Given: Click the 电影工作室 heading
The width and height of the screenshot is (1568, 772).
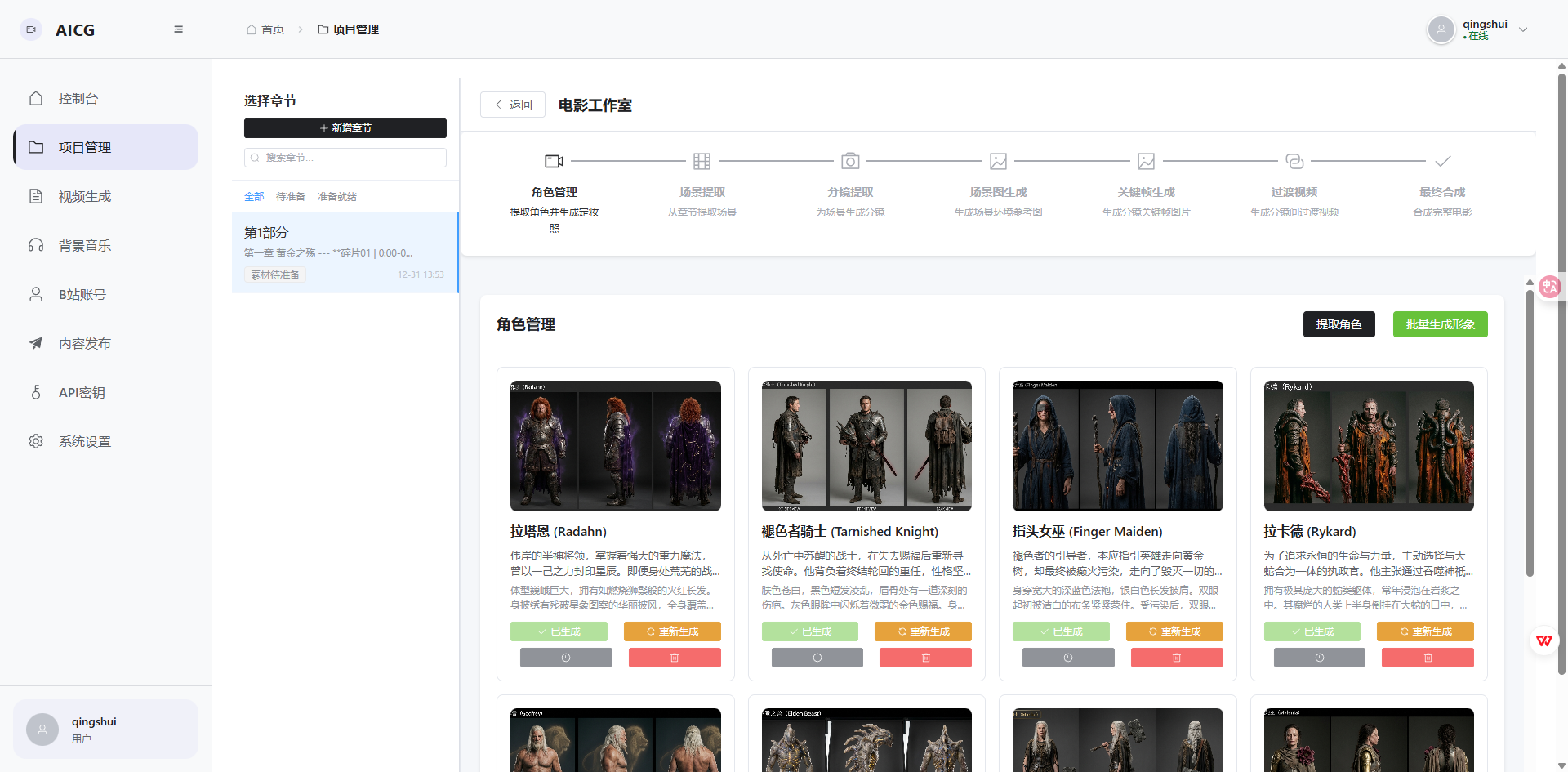Looking at the screenshot, I should click(595, 105).
